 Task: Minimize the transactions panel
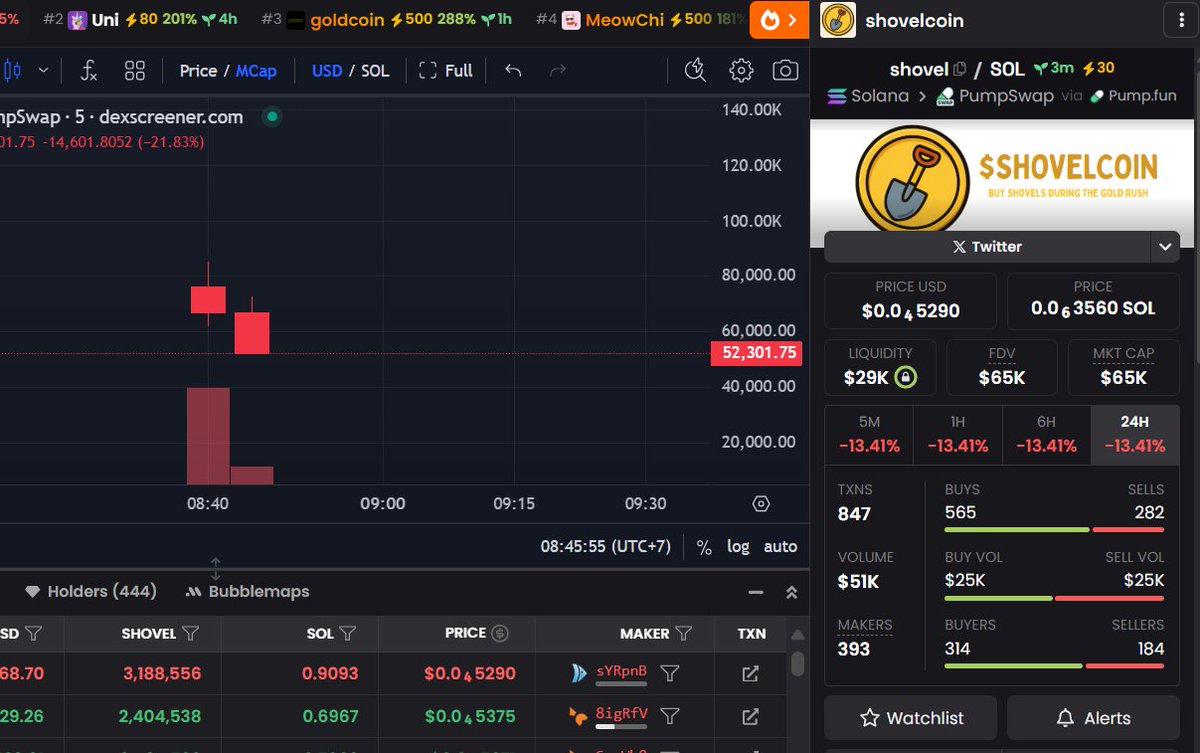click(755, 592)
